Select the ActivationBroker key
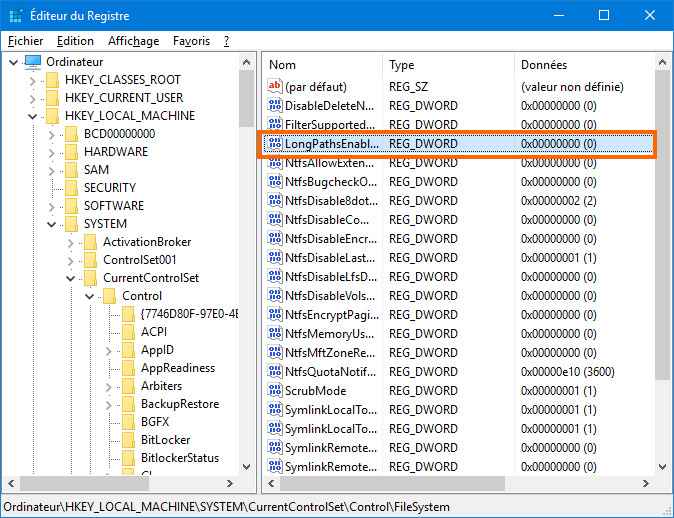Viewport: 674px width, 518px height. 147,242
